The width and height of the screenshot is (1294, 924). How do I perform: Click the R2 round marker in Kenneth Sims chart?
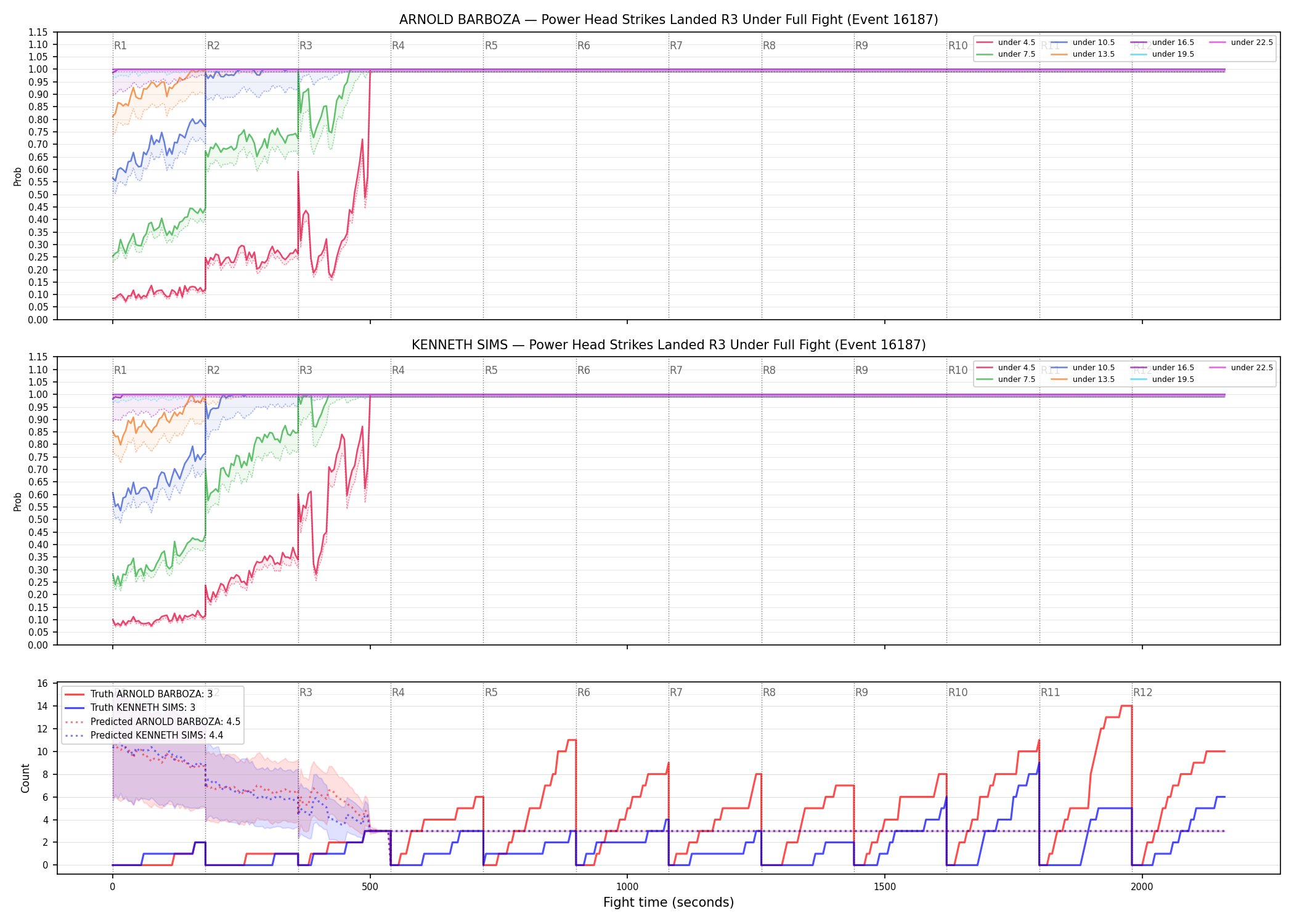pos(213,370)
